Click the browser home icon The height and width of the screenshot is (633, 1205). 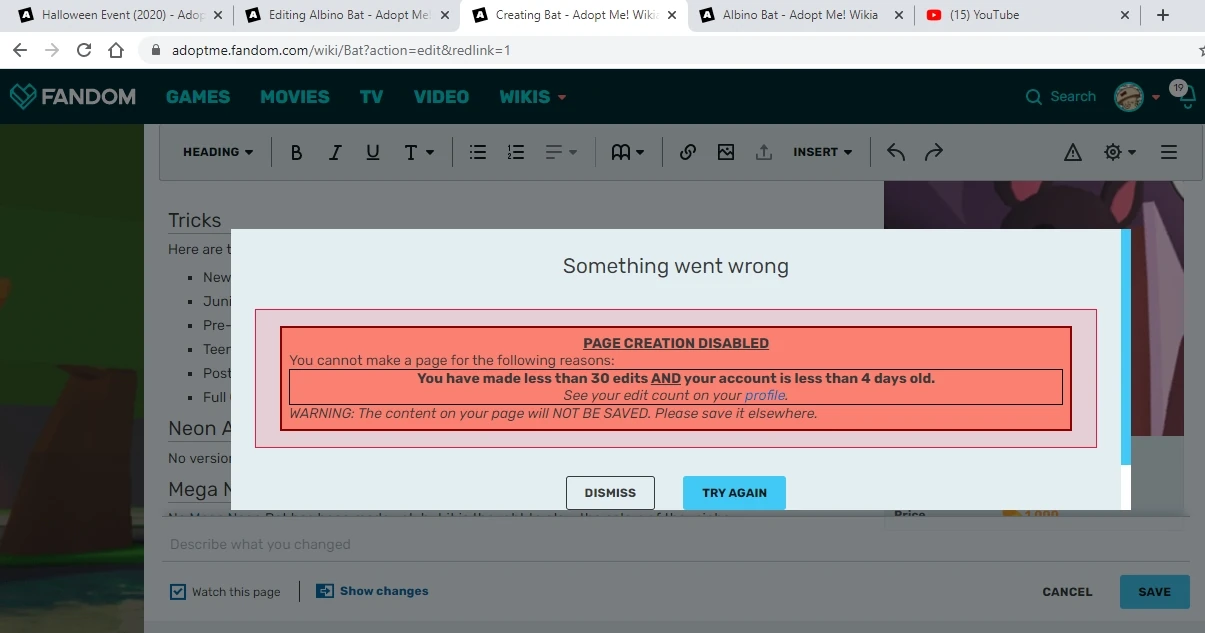tap(116, 50)
